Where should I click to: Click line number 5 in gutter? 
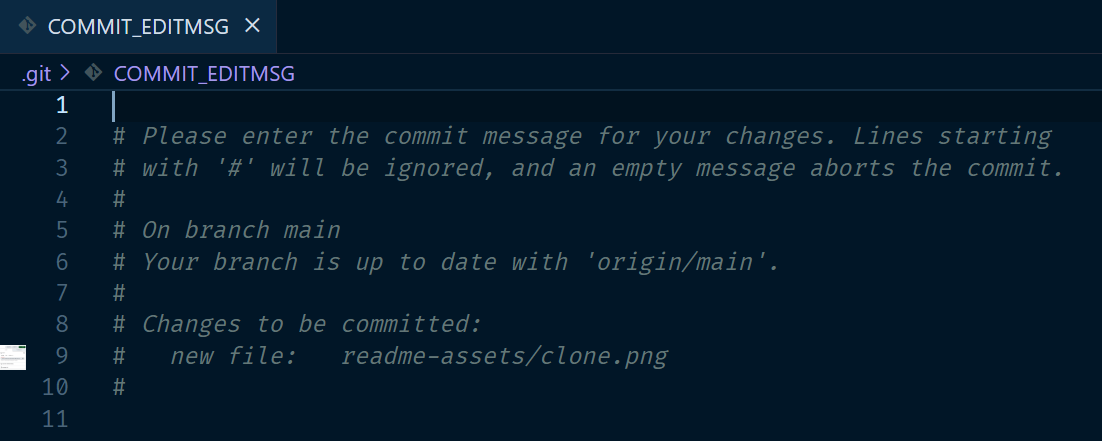(62, 230)
